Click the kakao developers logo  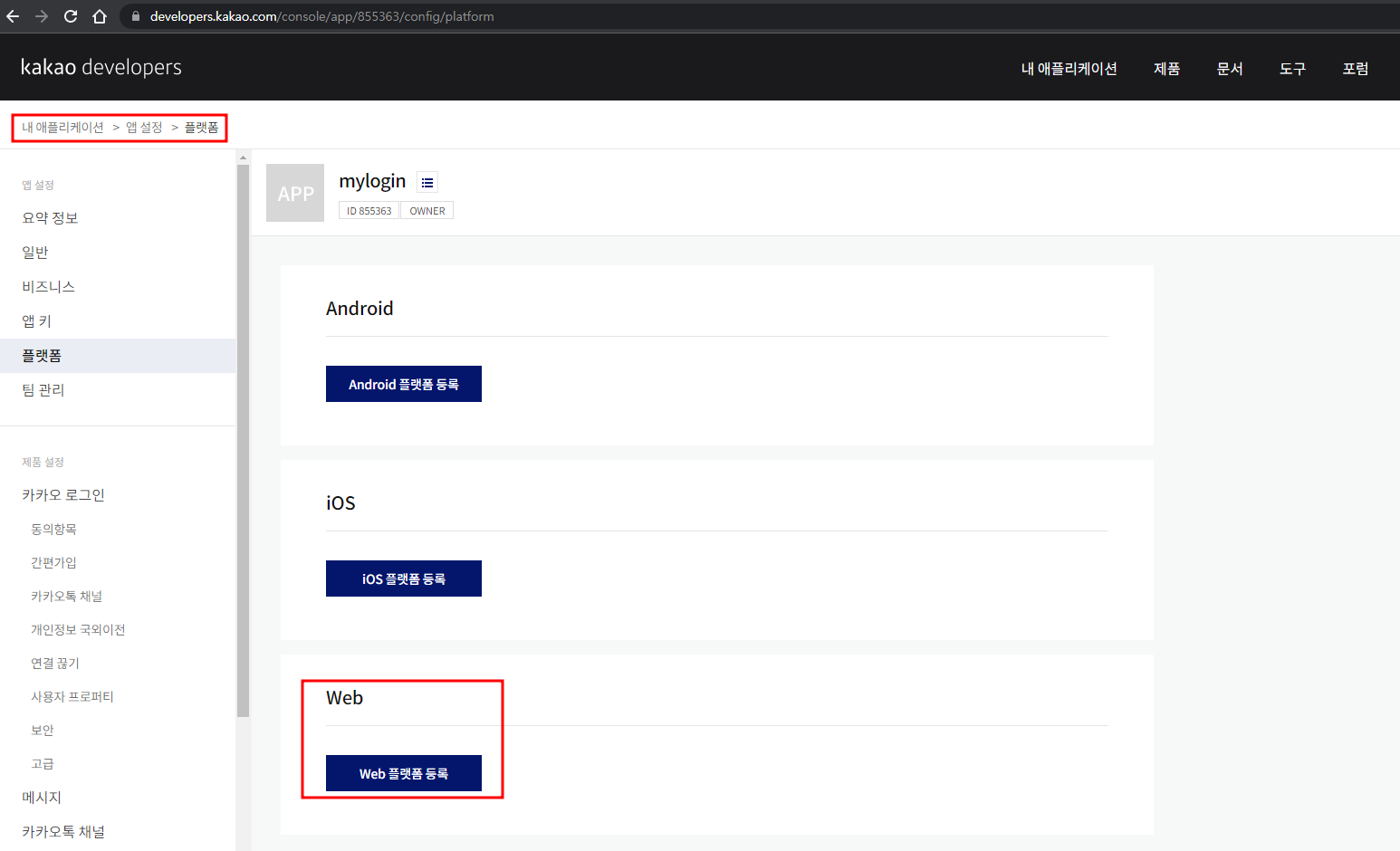point(101,67)
